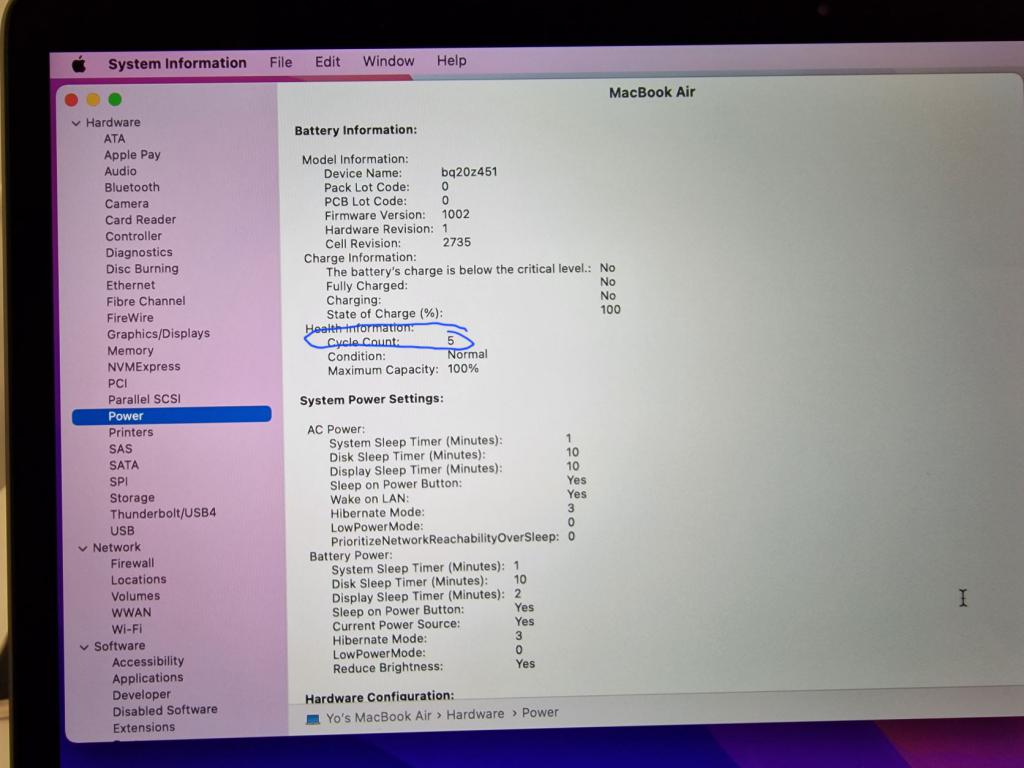Select ATA in the sidebar
The height and width of the screenshot is (768, 1024).
(x=114, y=138)
